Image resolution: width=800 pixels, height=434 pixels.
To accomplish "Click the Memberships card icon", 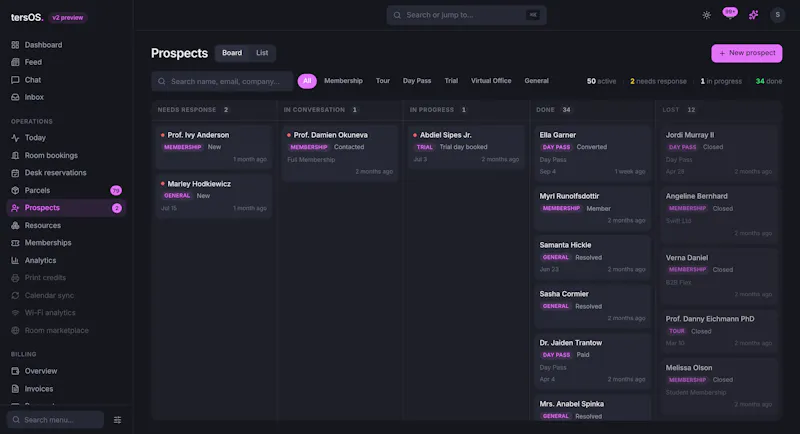I will pos(15,243).
